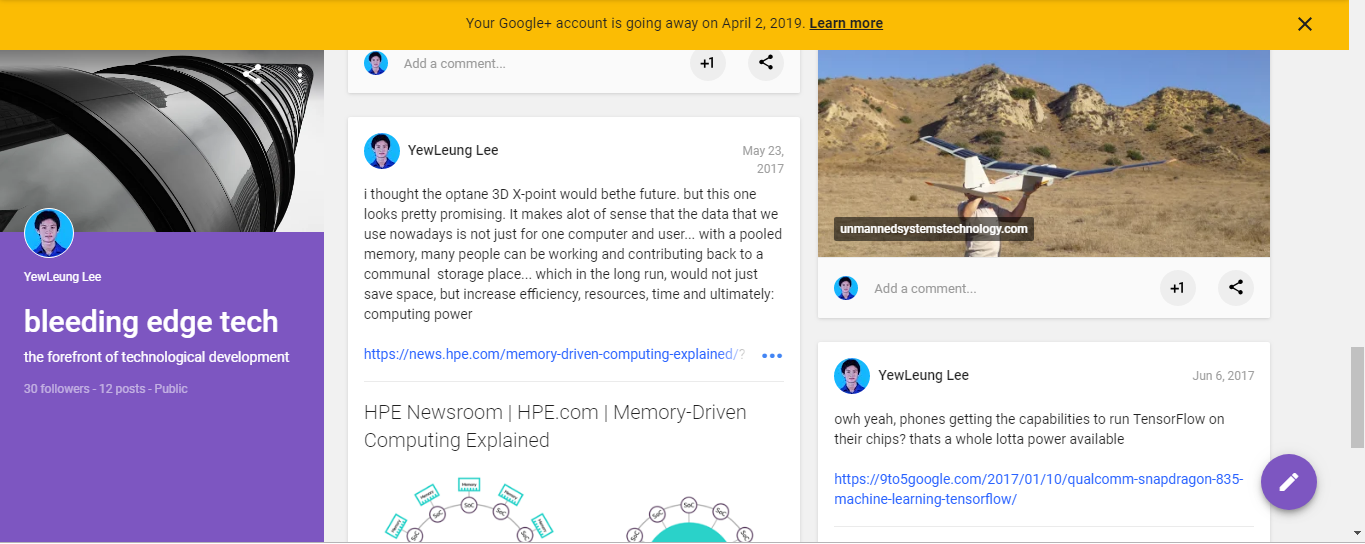The width and height of the screenshot is (1365, 544).
Task: Open the solar drone photo
Action: coord(1044,154)
